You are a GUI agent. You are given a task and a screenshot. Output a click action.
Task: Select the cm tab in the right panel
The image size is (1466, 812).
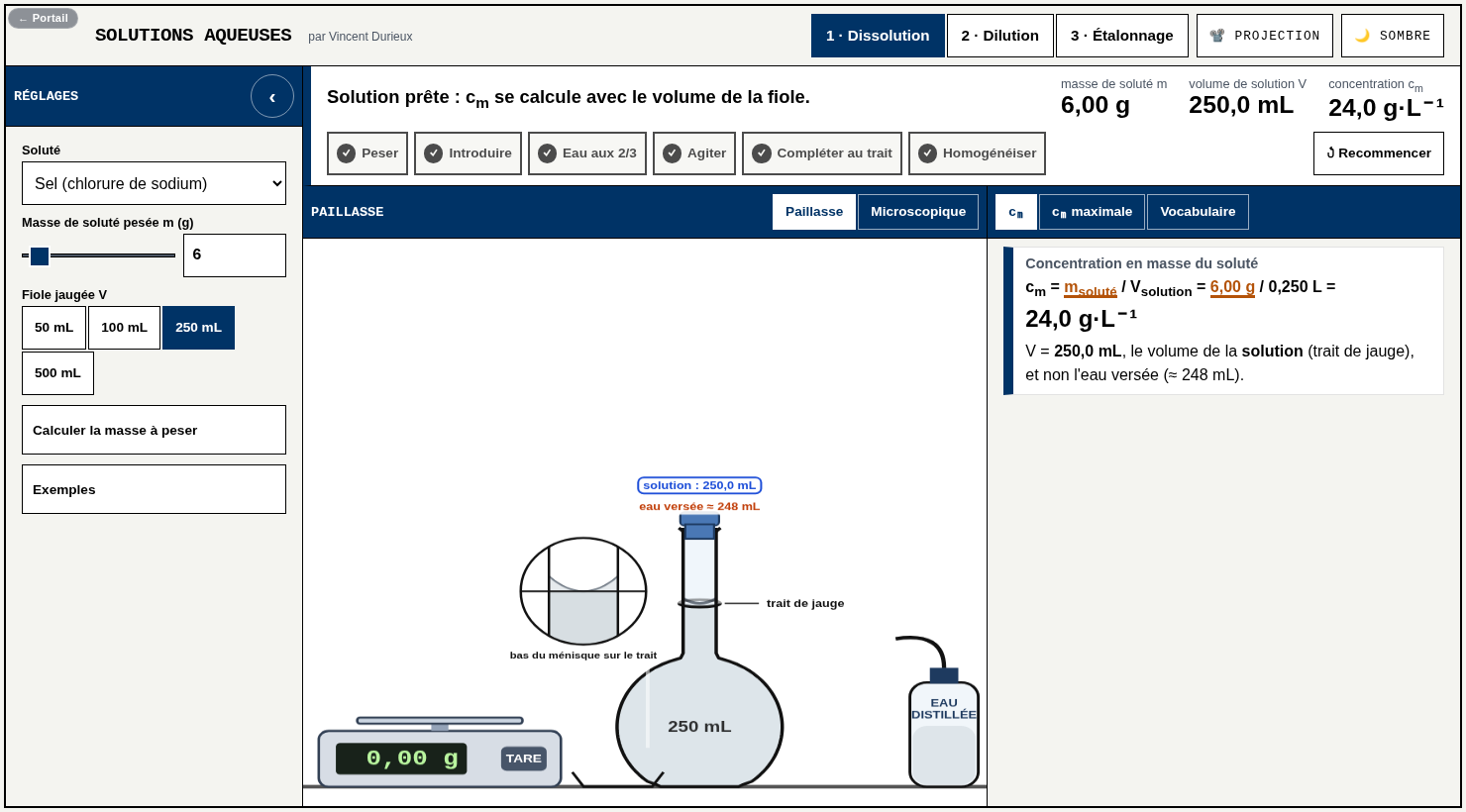[x=1016, y=212]
